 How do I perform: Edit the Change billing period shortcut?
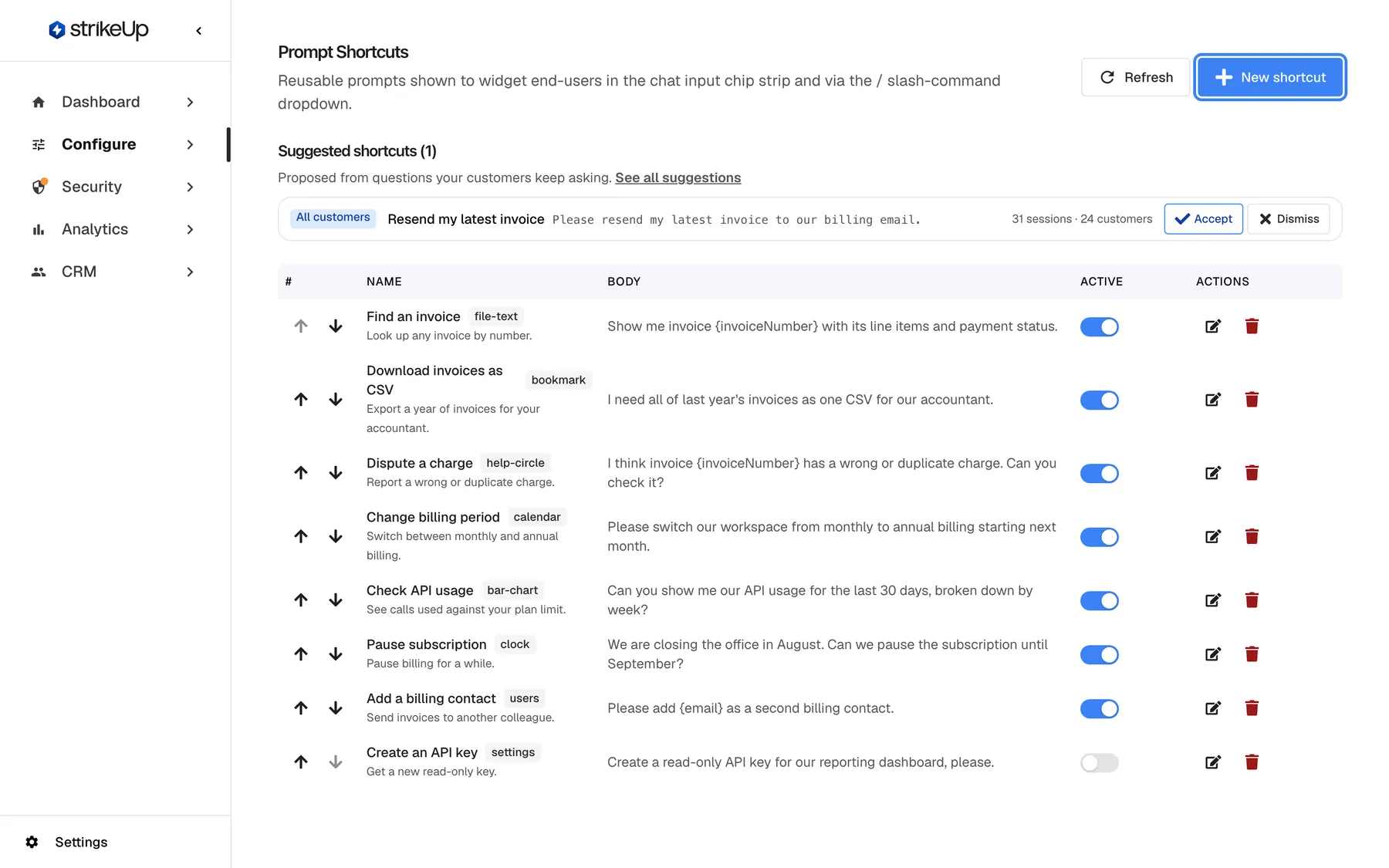coord(1213,536)
